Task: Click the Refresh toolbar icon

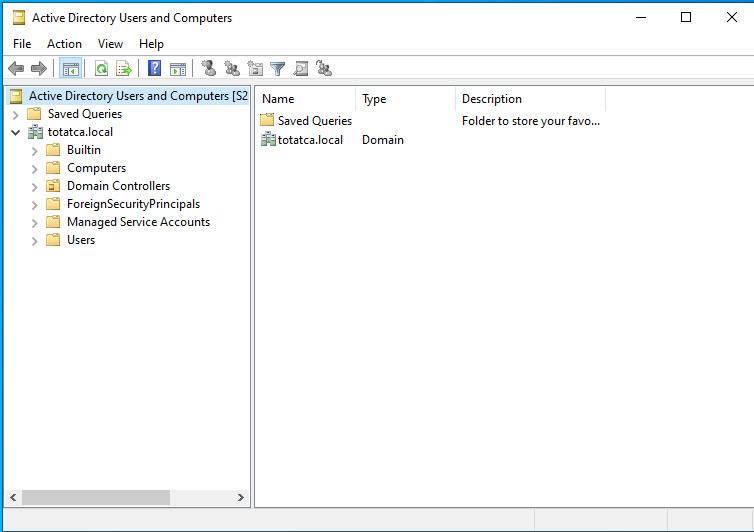Action: tap(101, 68)
